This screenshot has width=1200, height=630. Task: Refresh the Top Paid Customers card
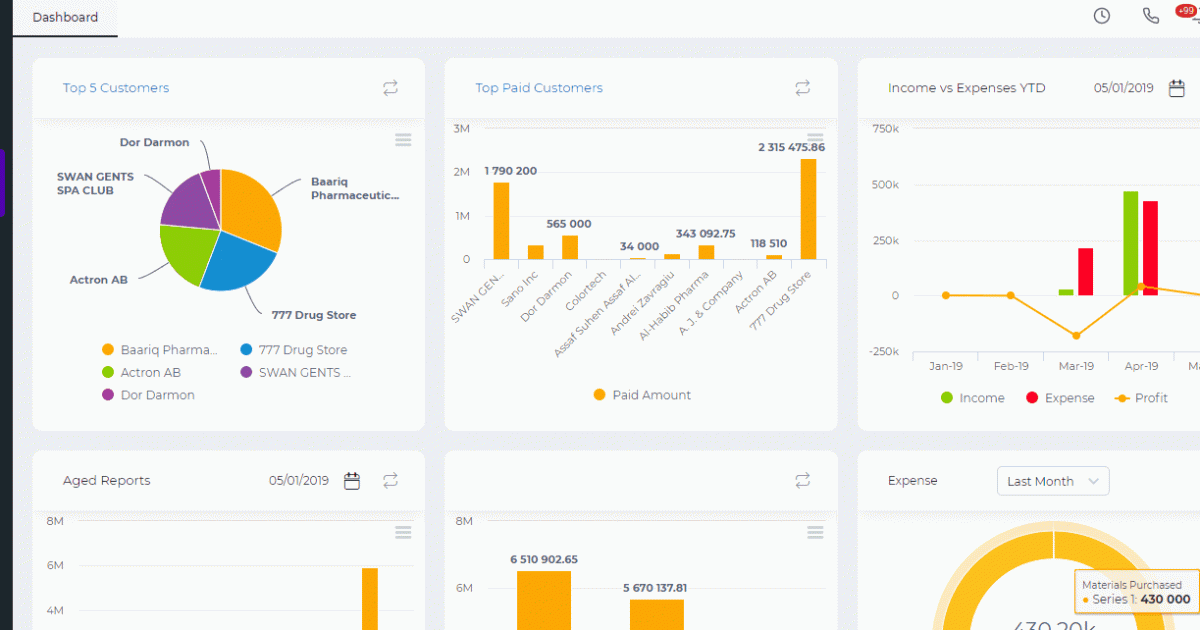(803, 88)
